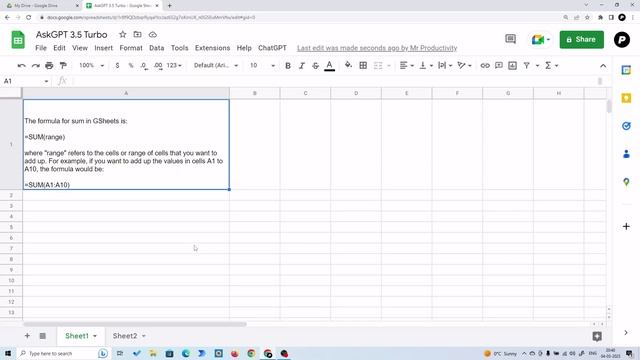640x360 pixels.
Task: Click Get add-ons plus icon in side panel
Action: pos(626,227)
